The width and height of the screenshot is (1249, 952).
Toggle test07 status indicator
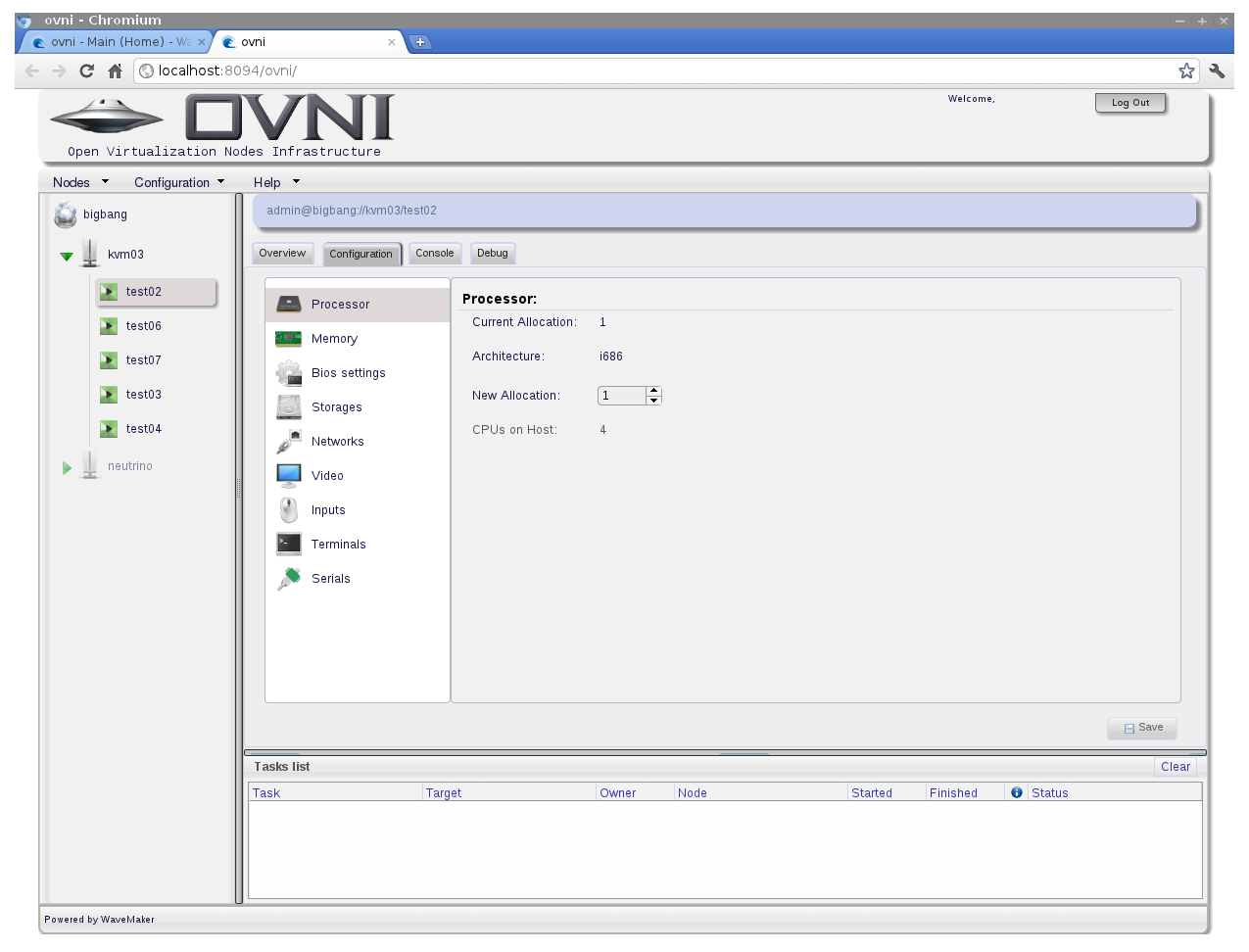107,359
